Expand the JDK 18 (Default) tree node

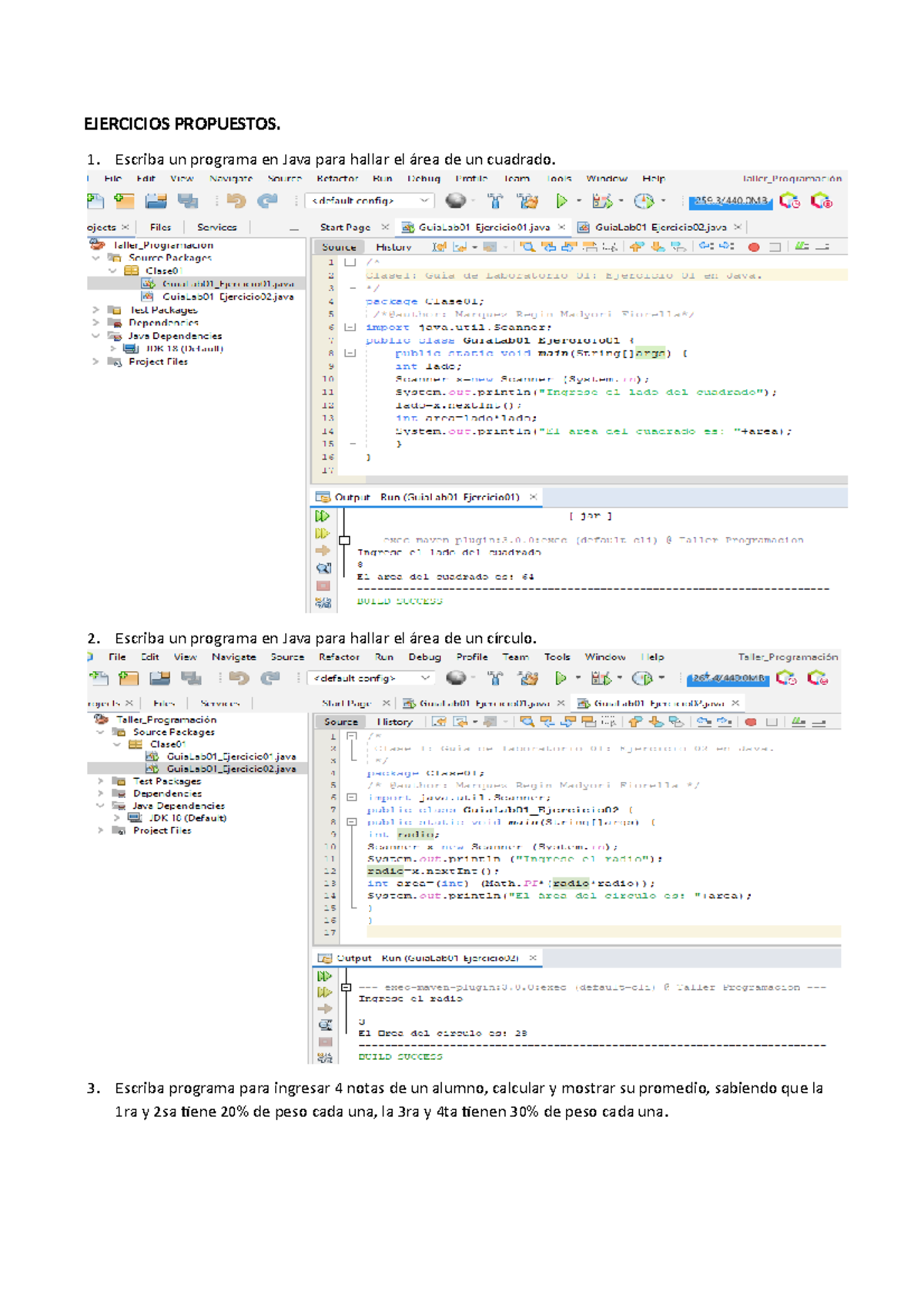coord(112,348)
